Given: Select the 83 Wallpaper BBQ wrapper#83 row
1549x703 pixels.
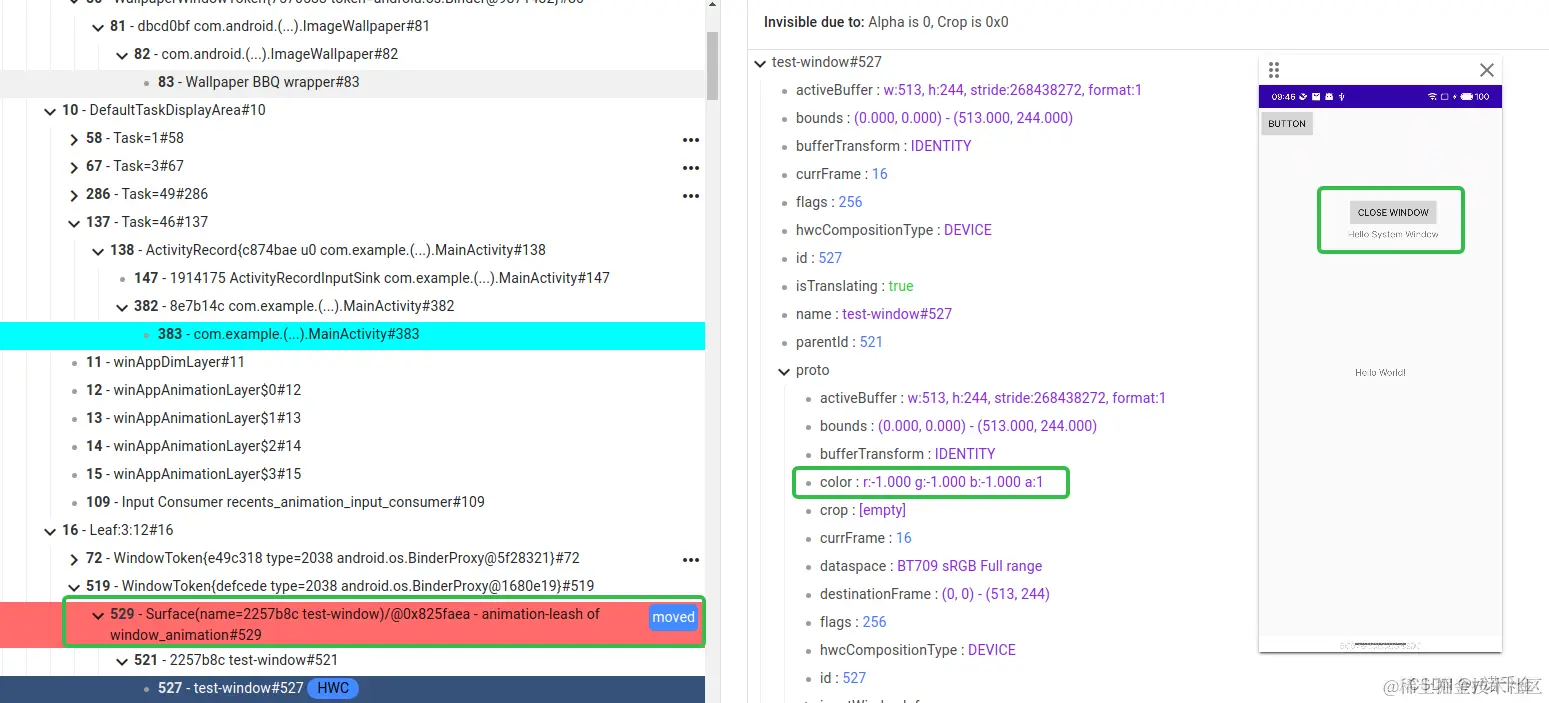Looking at the screenshot, I should pyautogui.click(x=352, y=82).
